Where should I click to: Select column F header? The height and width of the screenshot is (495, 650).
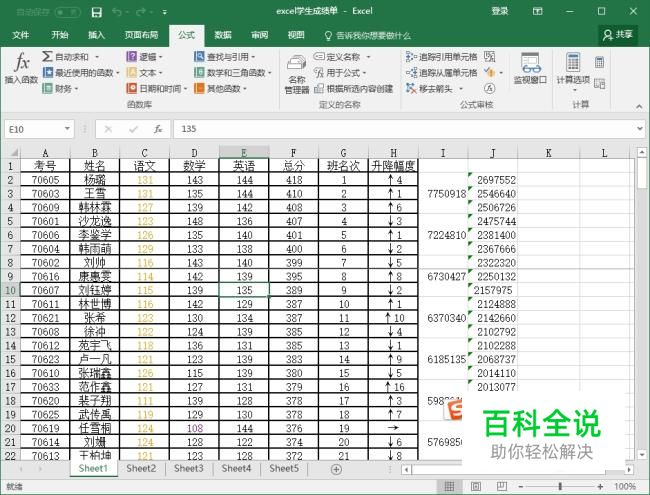point(293,153)
